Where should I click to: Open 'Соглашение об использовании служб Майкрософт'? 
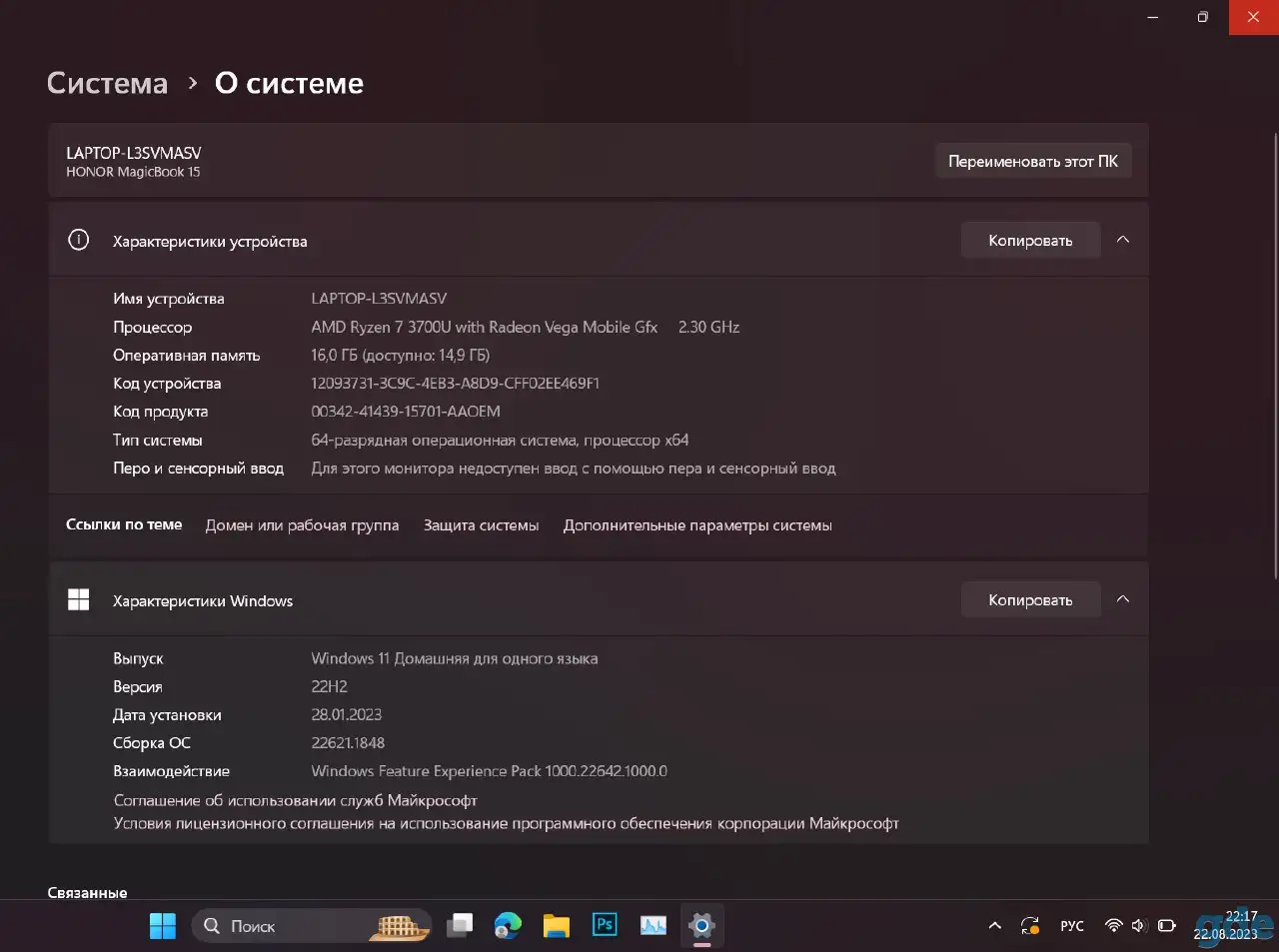click(296, 800)
